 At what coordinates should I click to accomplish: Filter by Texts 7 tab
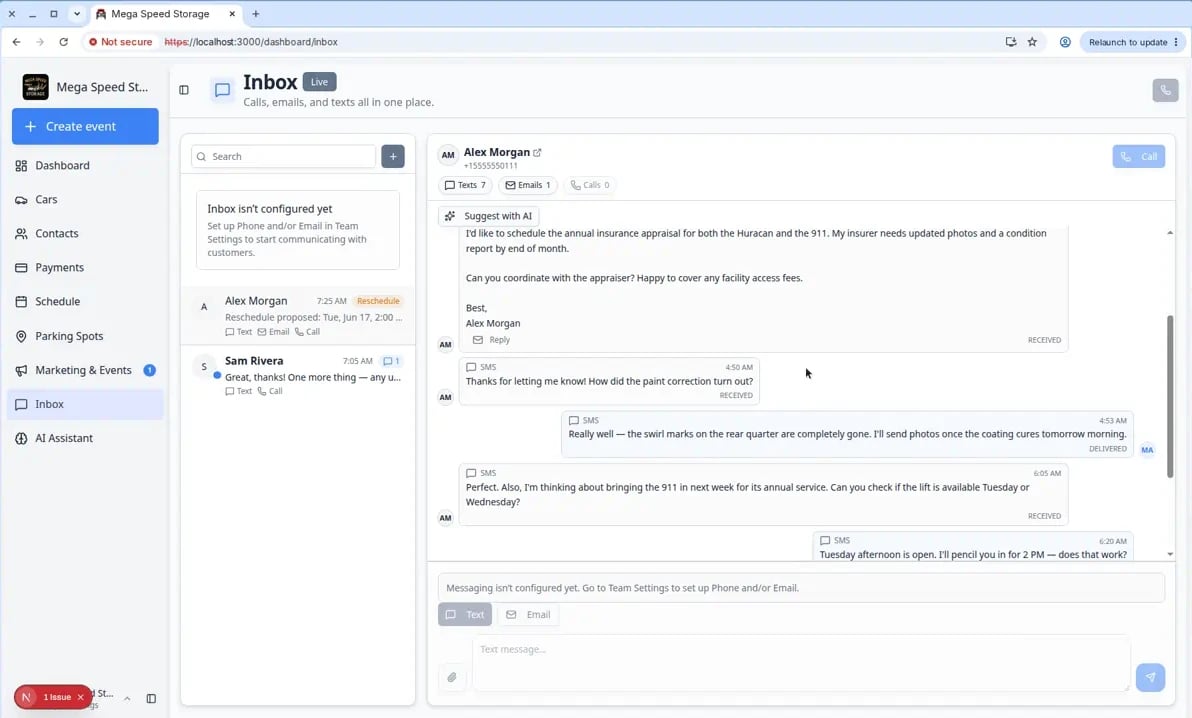pos(465,185)
